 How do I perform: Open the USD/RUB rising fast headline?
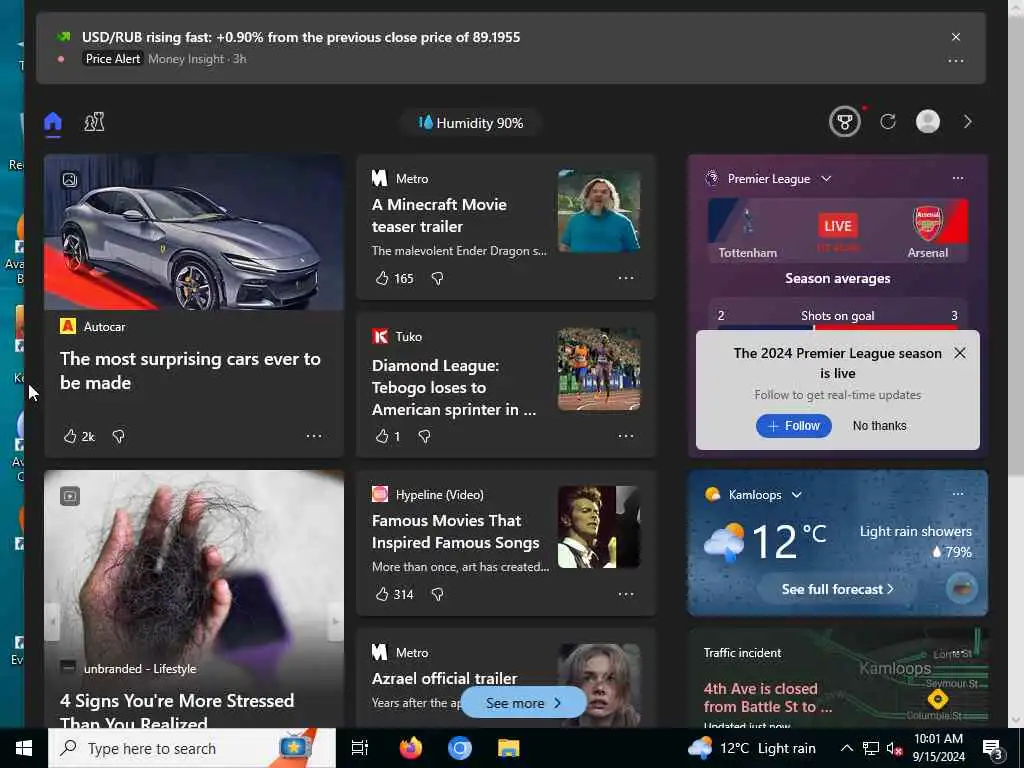[x=301, y=37]
